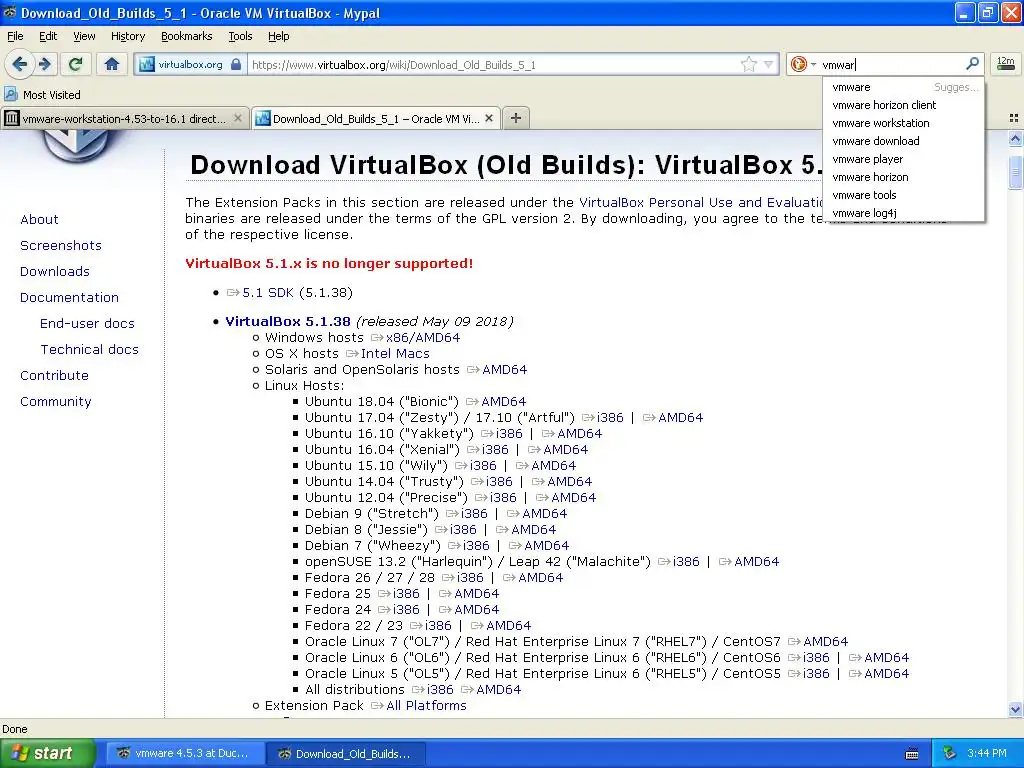Open the URL history dropdown arrow

tap(769, 64)
